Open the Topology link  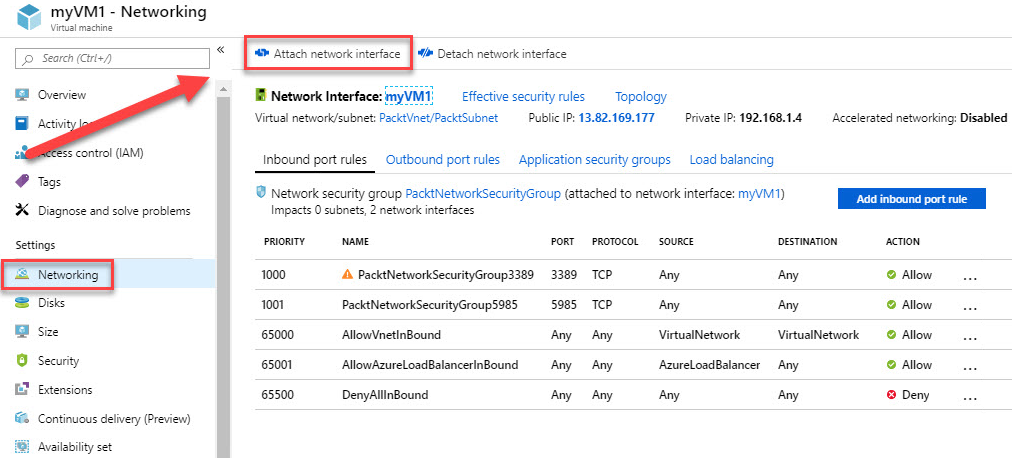point(641,97)
